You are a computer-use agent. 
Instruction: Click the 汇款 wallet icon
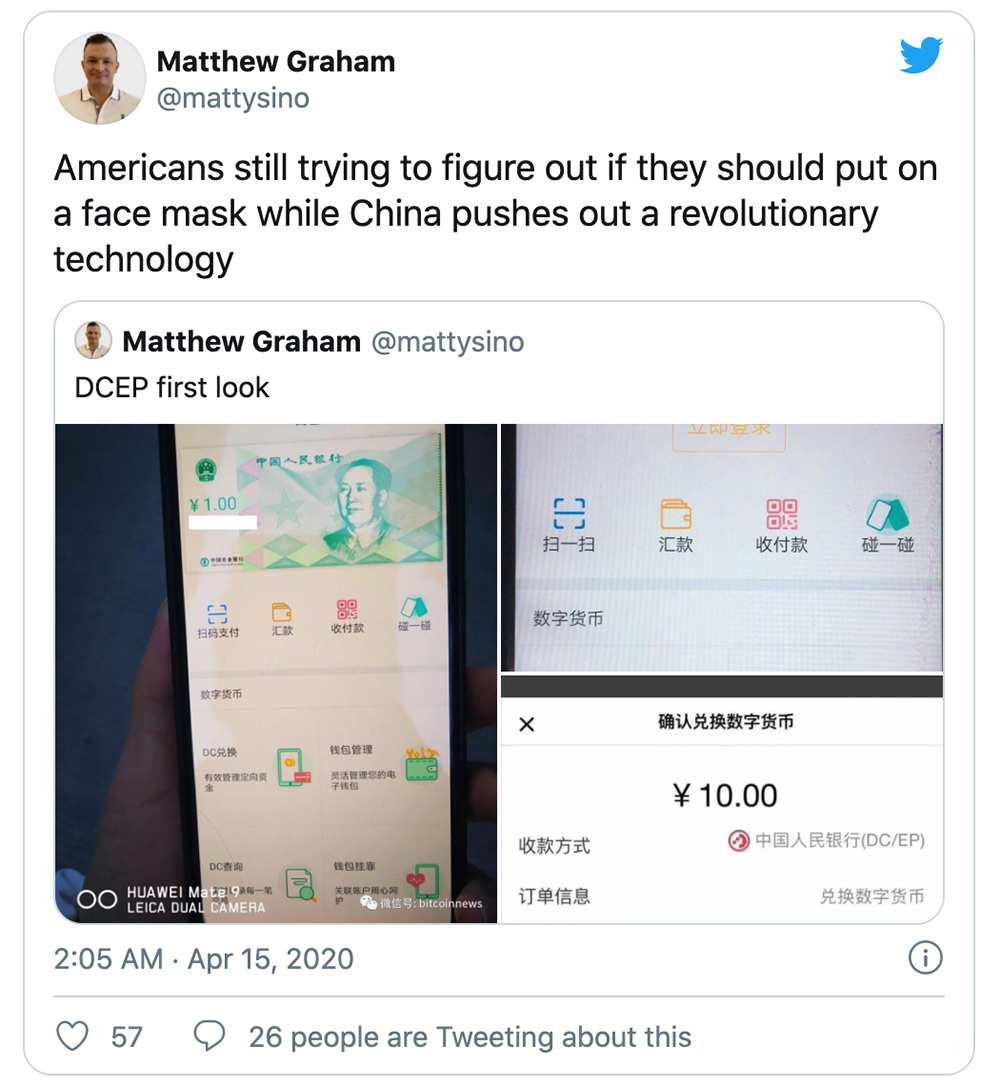click(x=676, y=514)
